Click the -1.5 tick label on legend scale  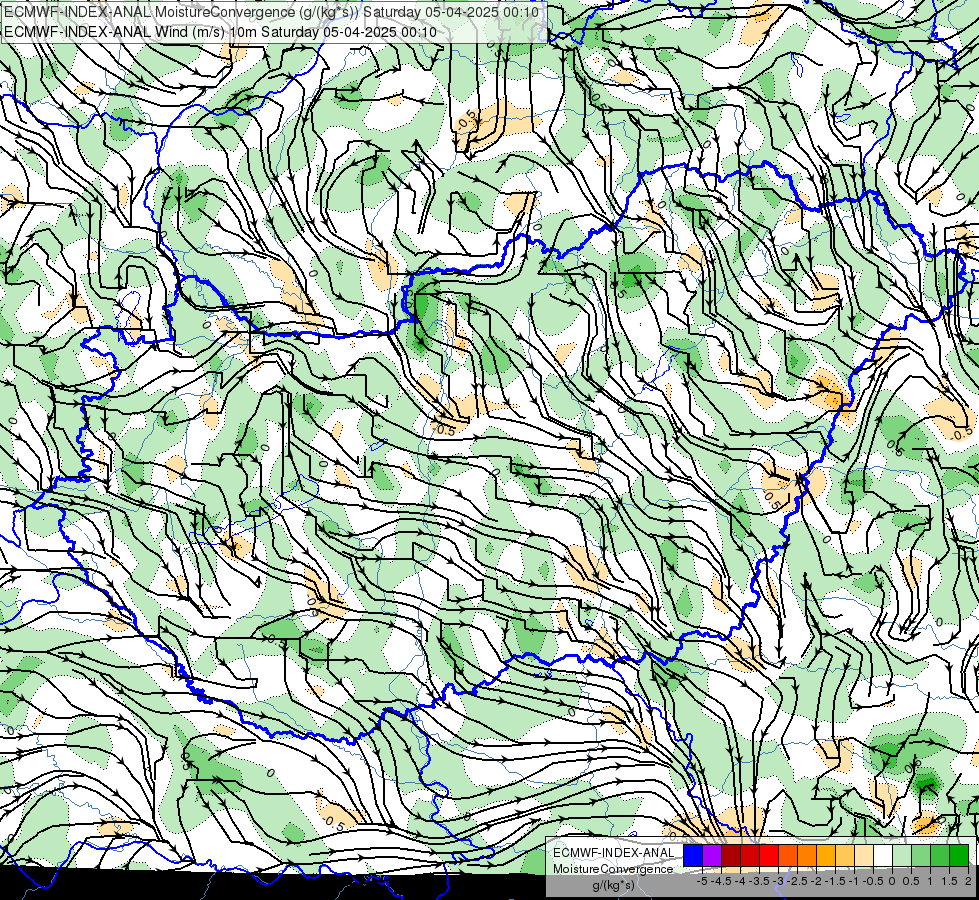point(835,881)
